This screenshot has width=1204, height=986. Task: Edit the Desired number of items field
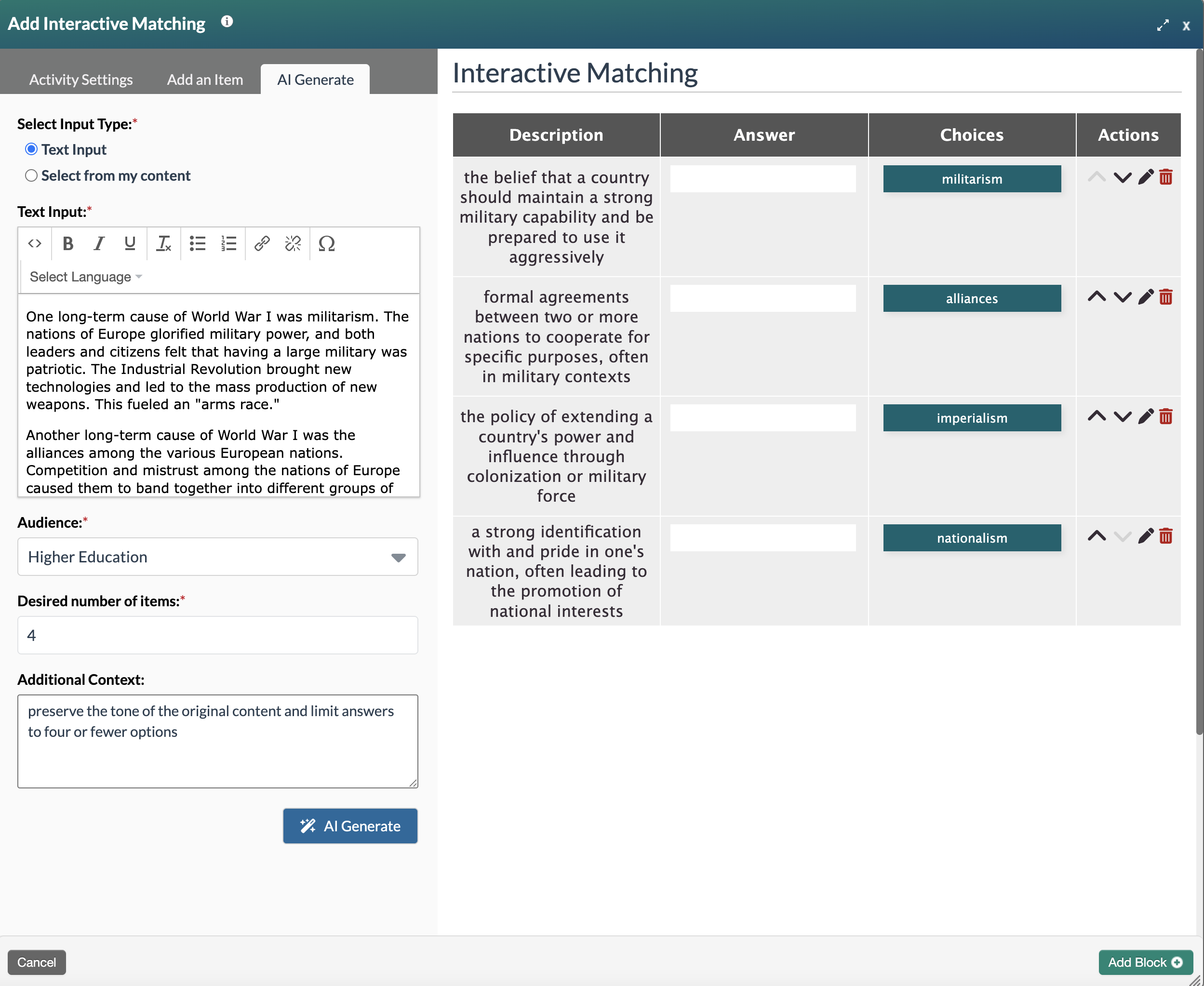click(x=217, y=634)
